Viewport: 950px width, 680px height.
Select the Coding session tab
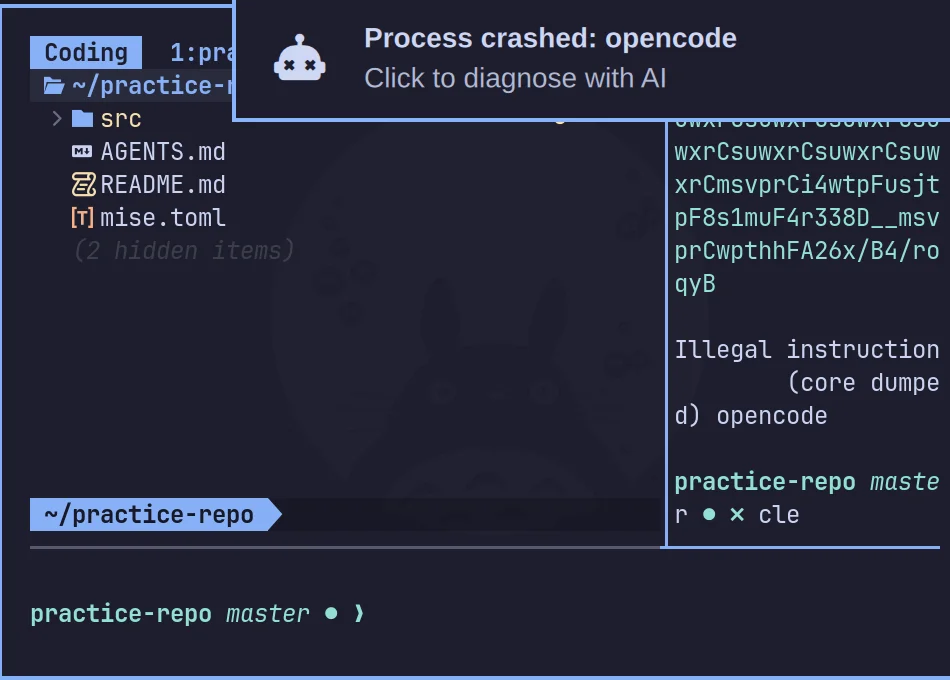(x=86, y=53)
